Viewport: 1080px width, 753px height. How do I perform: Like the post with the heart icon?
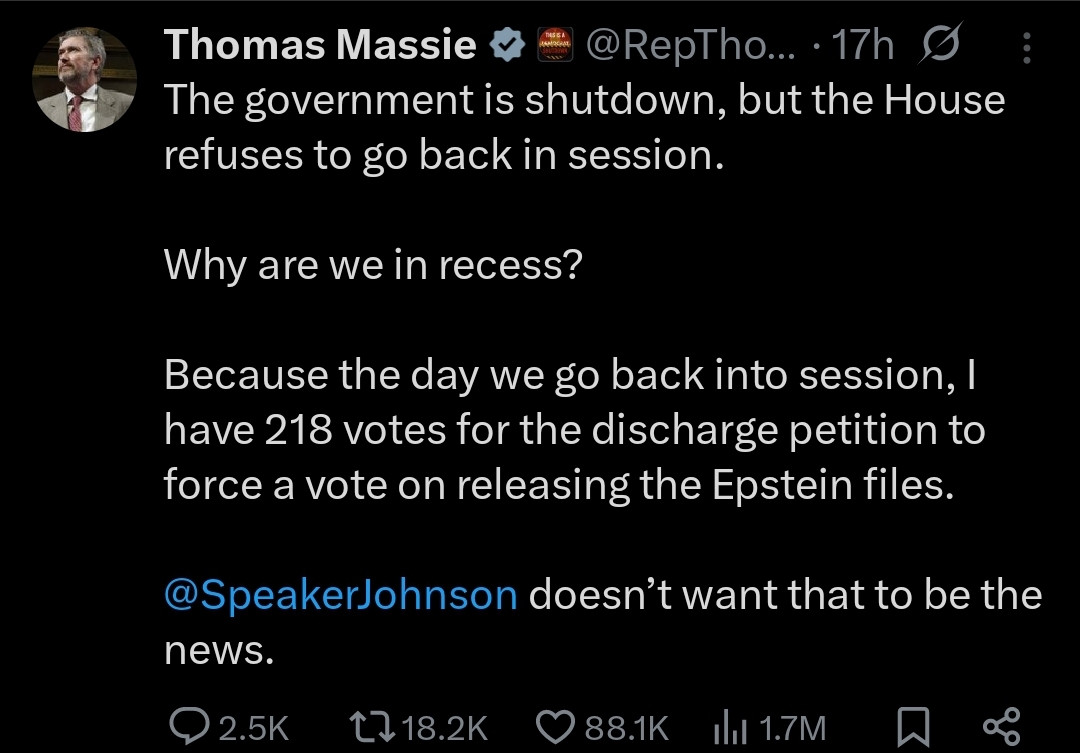pos(555,725)
